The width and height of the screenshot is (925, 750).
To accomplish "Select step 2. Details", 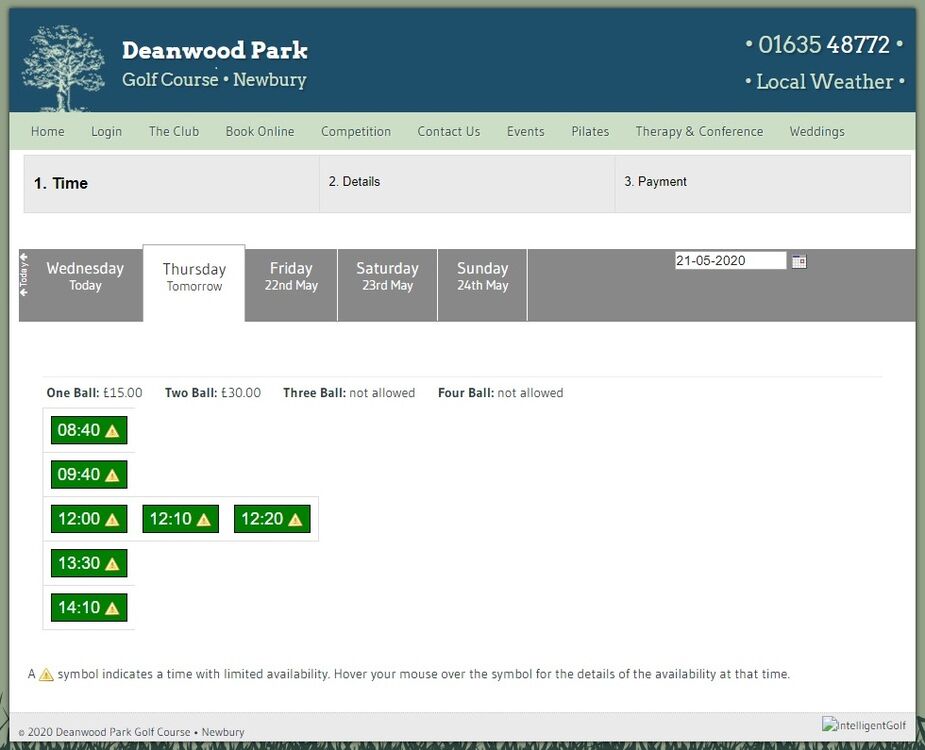I will coord(467,184).
